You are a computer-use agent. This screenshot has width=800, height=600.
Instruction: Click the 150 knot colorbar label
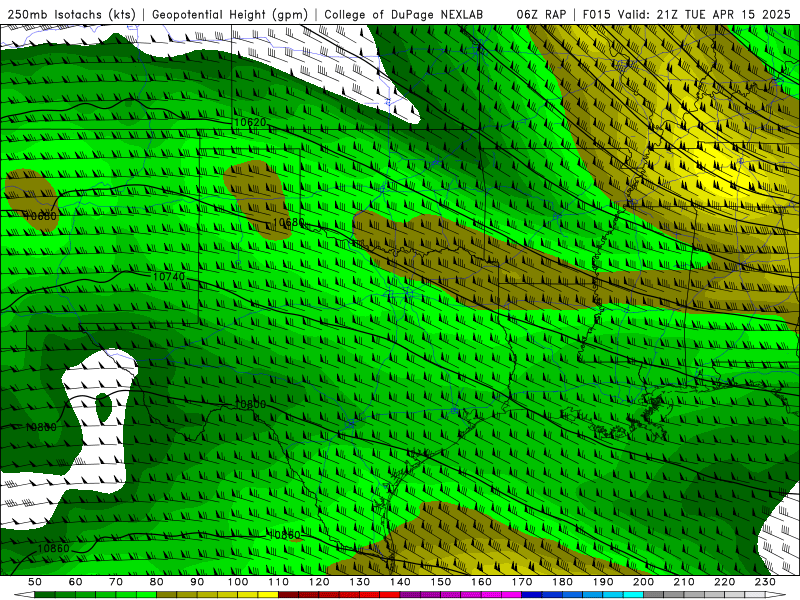pyautogui.click(x=441, y=582)
